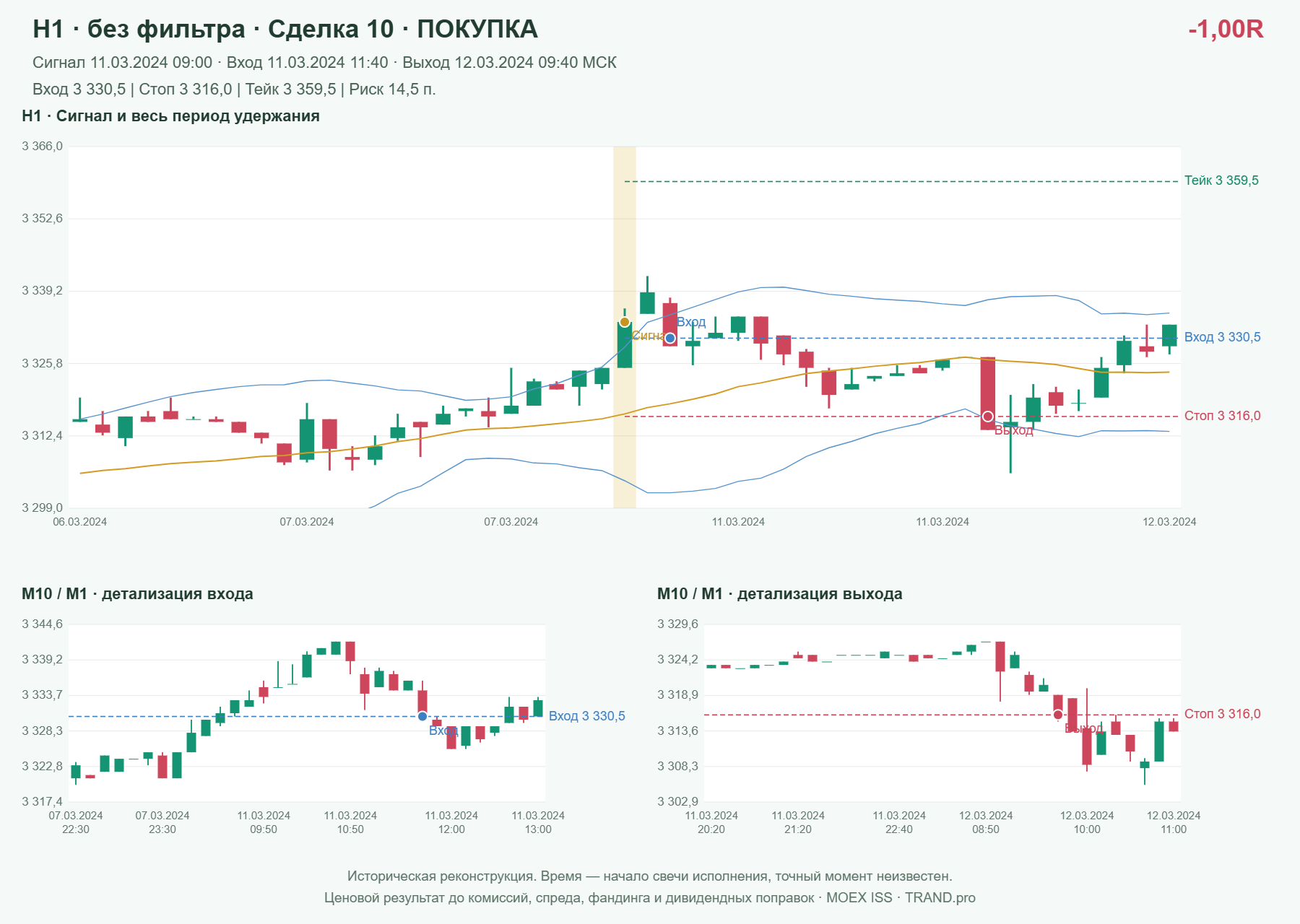1300x924 pixels.
Task: Click the Вход 3 330,5 label beside the H1 chart
Action: tap(1223, 337)
